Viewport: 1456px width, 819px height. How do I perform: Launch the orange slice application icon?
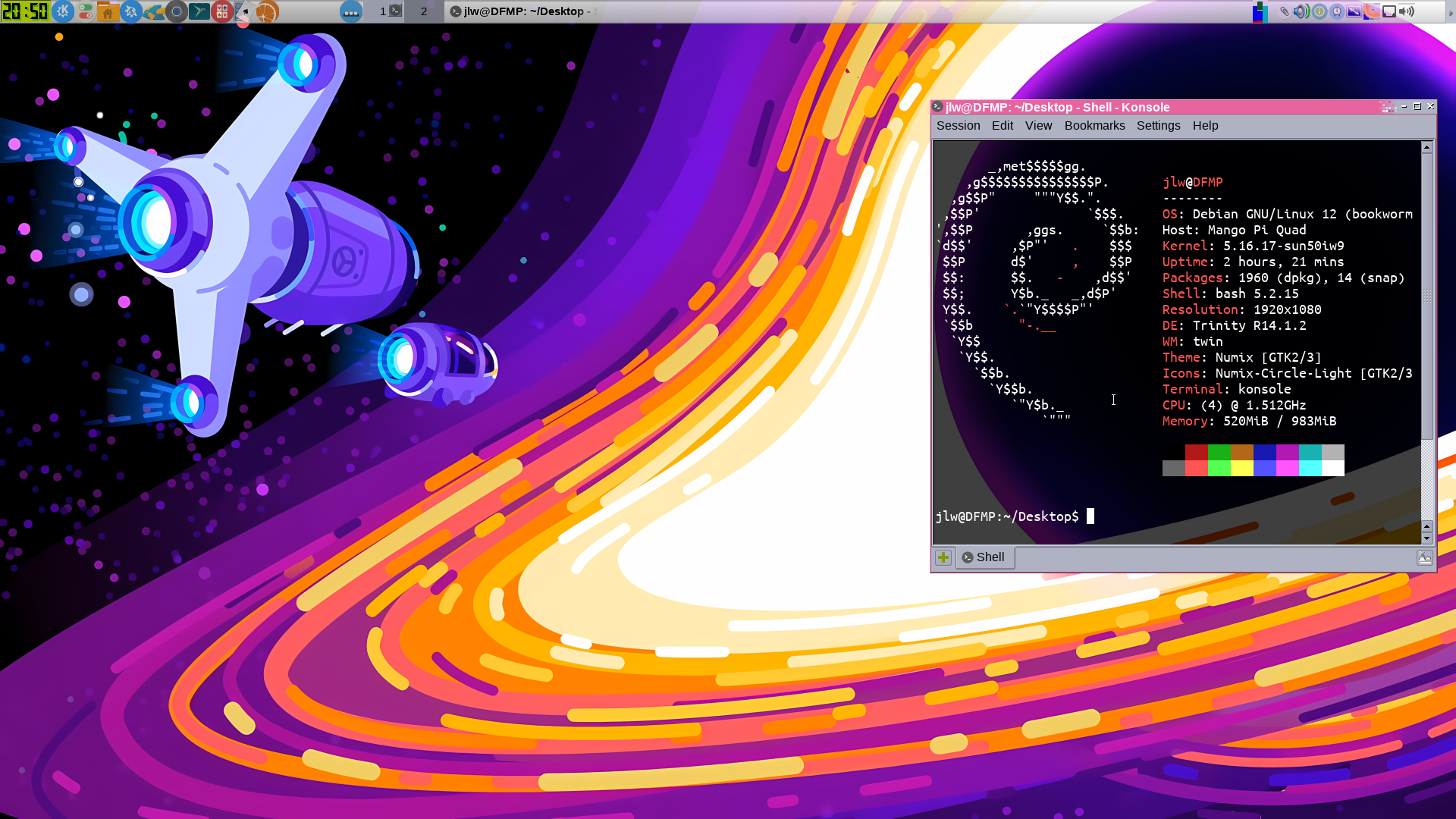(267, 11)
